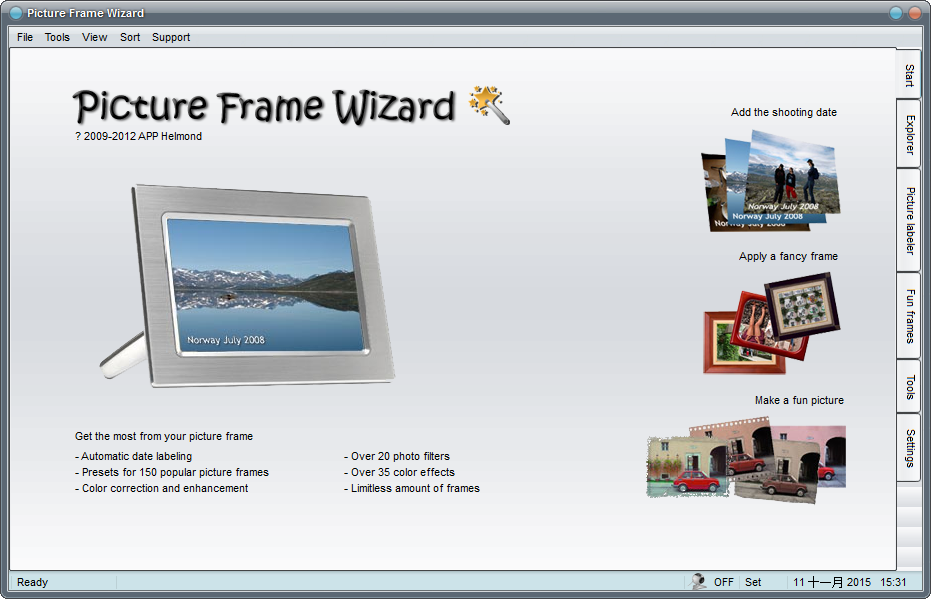
Task: Click the webcam icon in the status bar
Action: (x=697, y=581)
